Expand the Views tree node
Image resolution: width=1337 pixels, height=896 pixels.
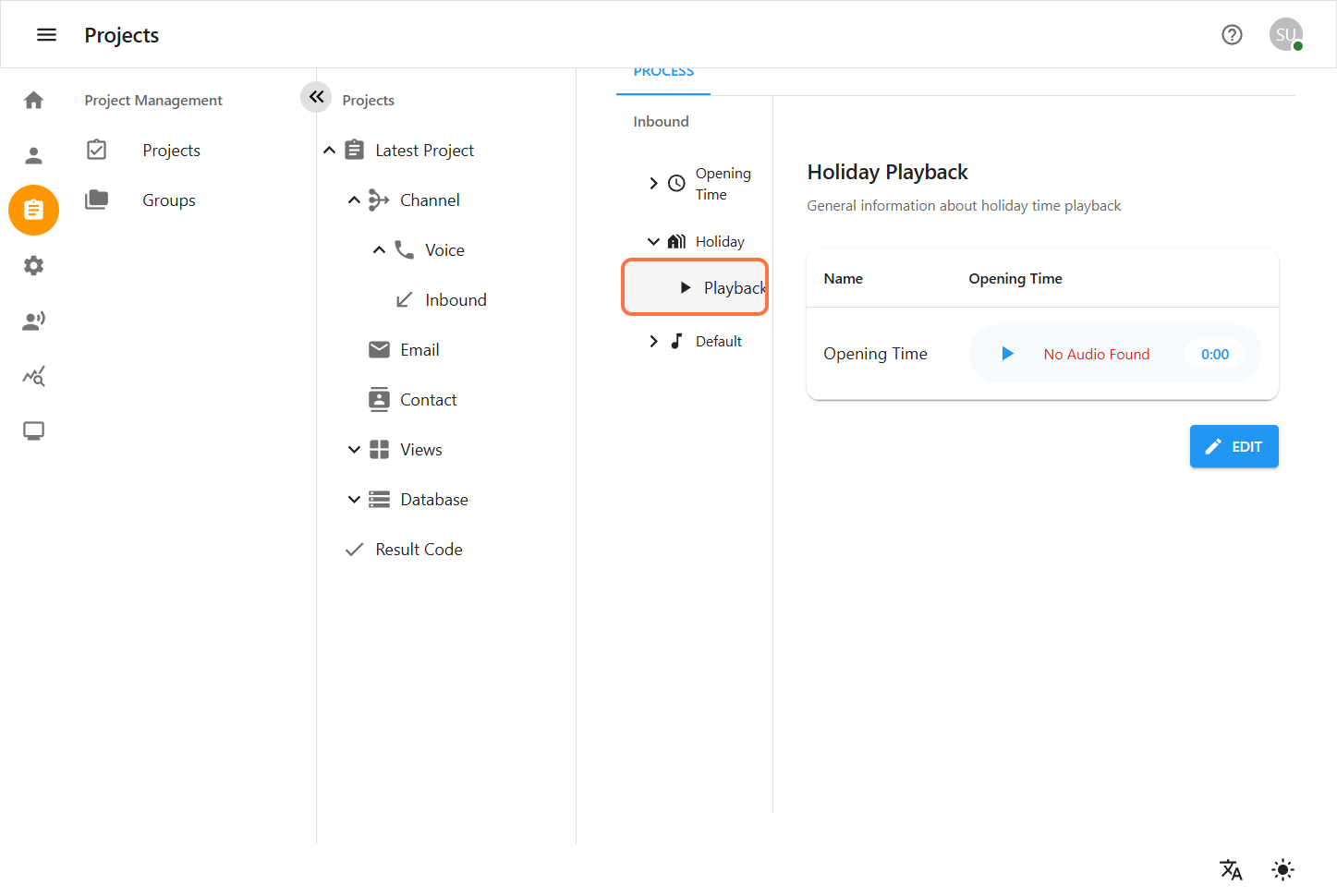(354, 450)
